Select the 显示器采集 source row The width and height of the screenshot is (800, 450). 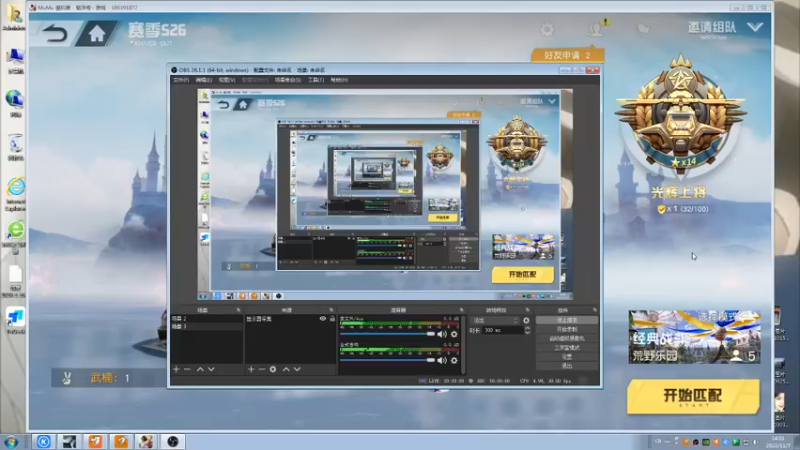pyautogui.click(x=290, y=319)
